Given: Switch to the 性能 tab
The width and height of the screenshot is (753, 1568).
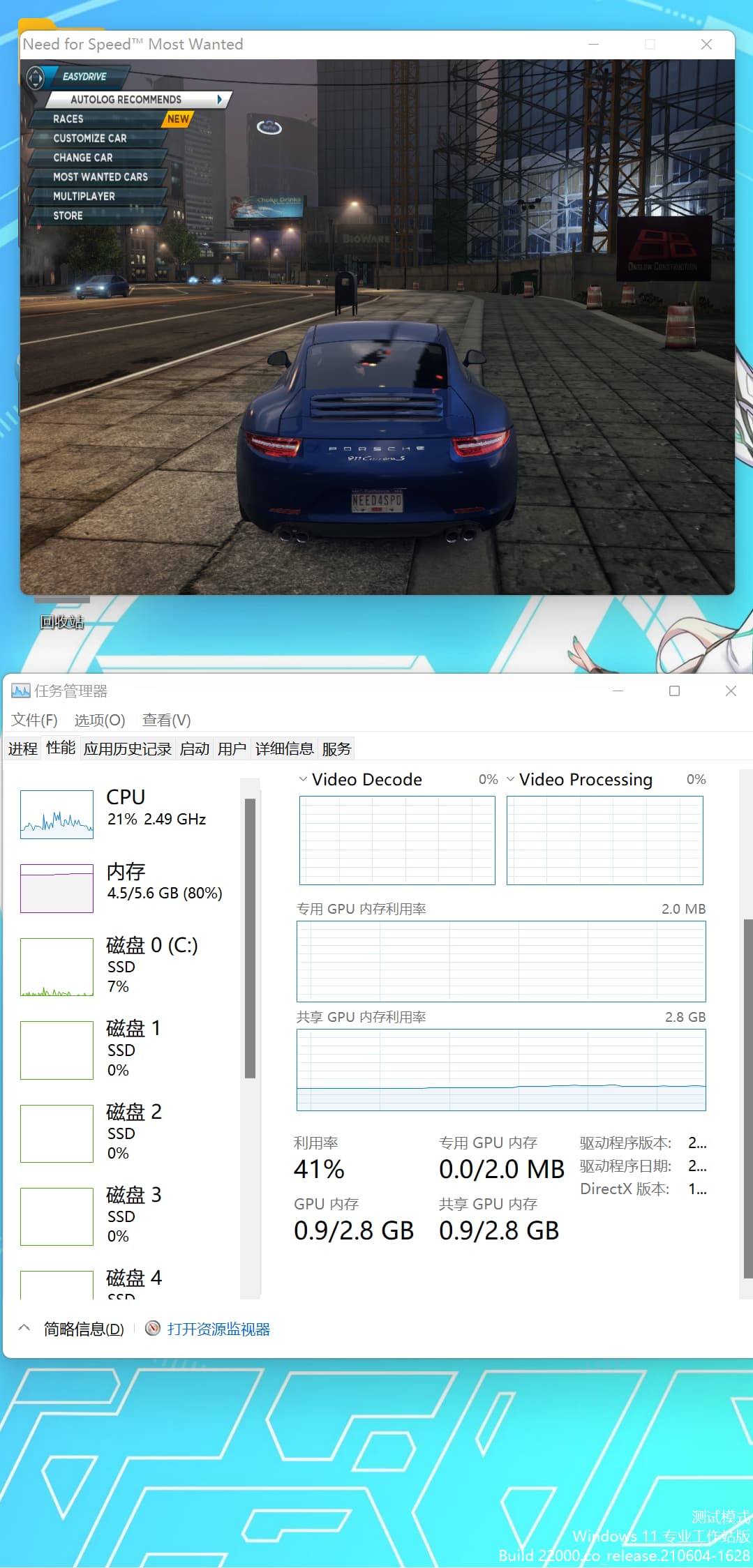Looking at the screenshot, I should coord(61,748).
